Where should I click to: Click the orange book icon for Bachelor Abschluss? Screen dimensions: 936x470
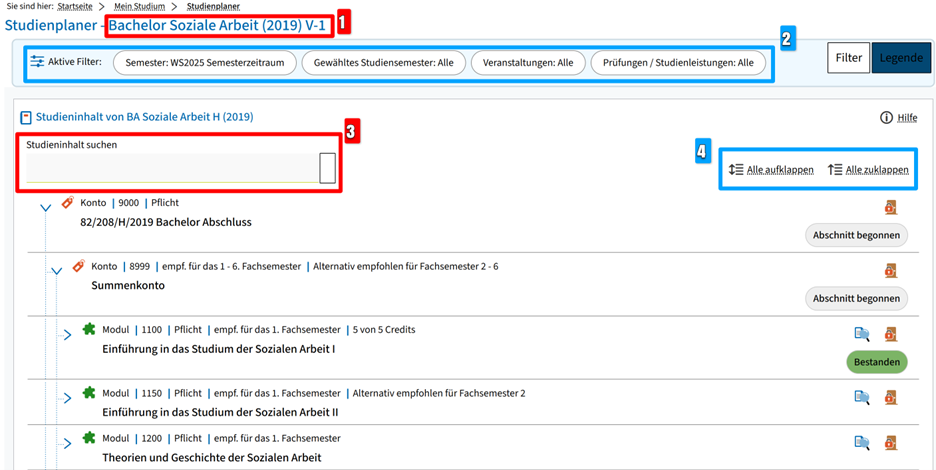pyautogui.click(x=890, y=207)
